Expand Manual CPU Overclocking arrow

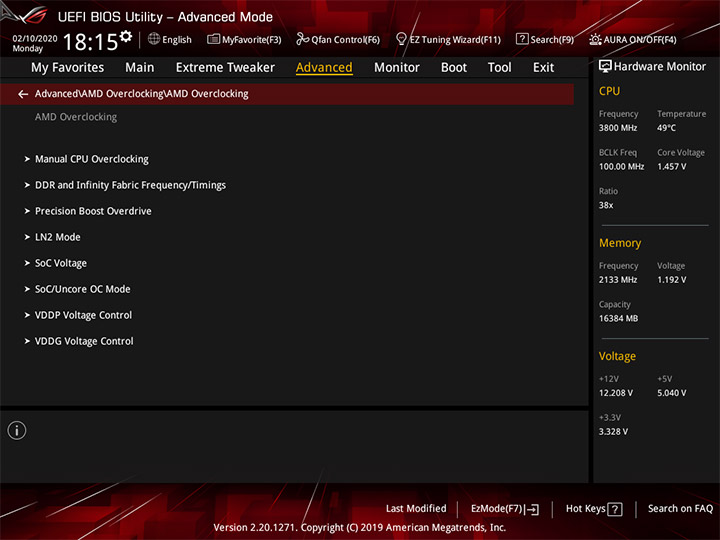[27, 159]
